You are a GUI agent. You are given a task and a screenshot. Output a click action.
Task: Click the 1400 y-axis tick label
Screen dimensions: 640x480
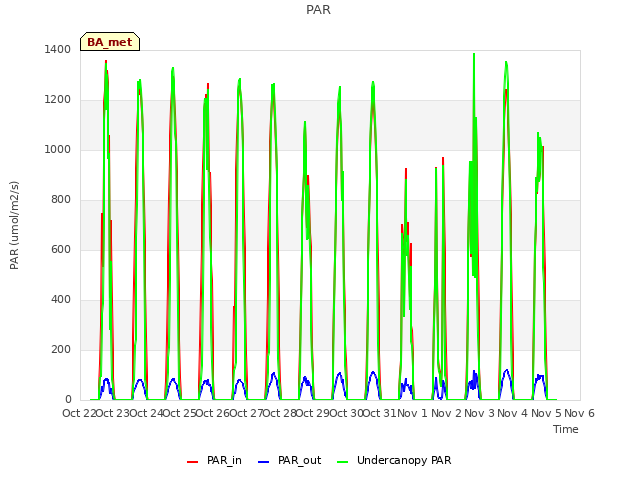[x=58, y=49]
